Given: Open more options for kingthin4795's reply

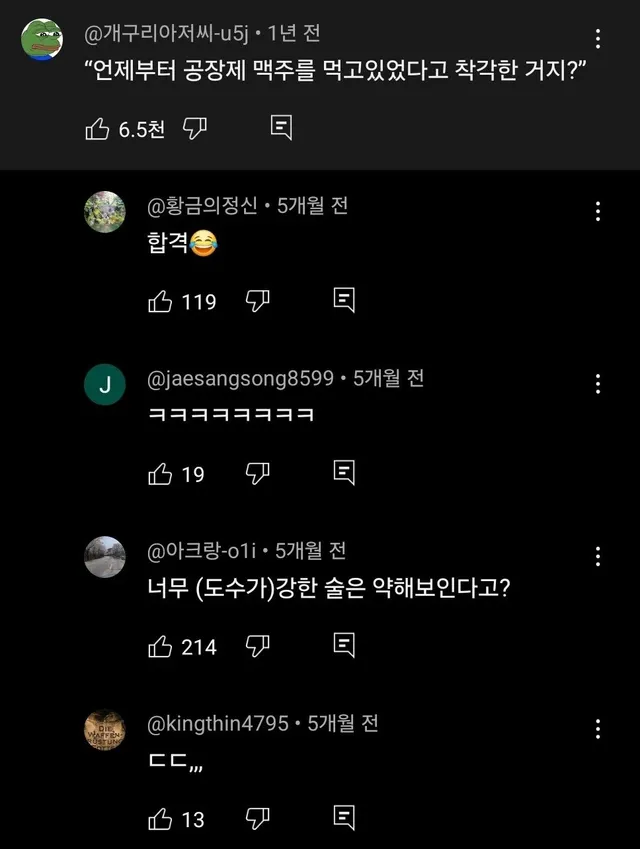Looking at the screenshot, I should tap(598, 729).
